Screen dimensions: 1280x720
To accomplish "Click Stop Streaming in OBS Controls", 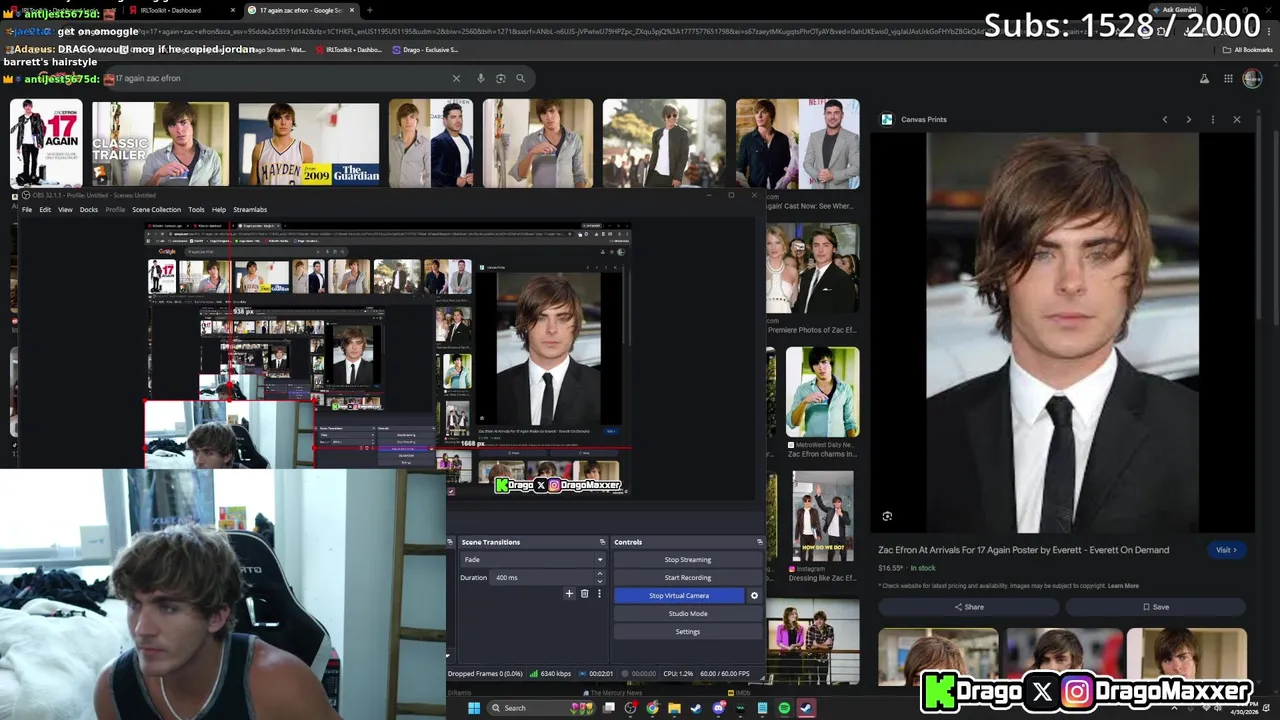I will click(x=688, y=560).
